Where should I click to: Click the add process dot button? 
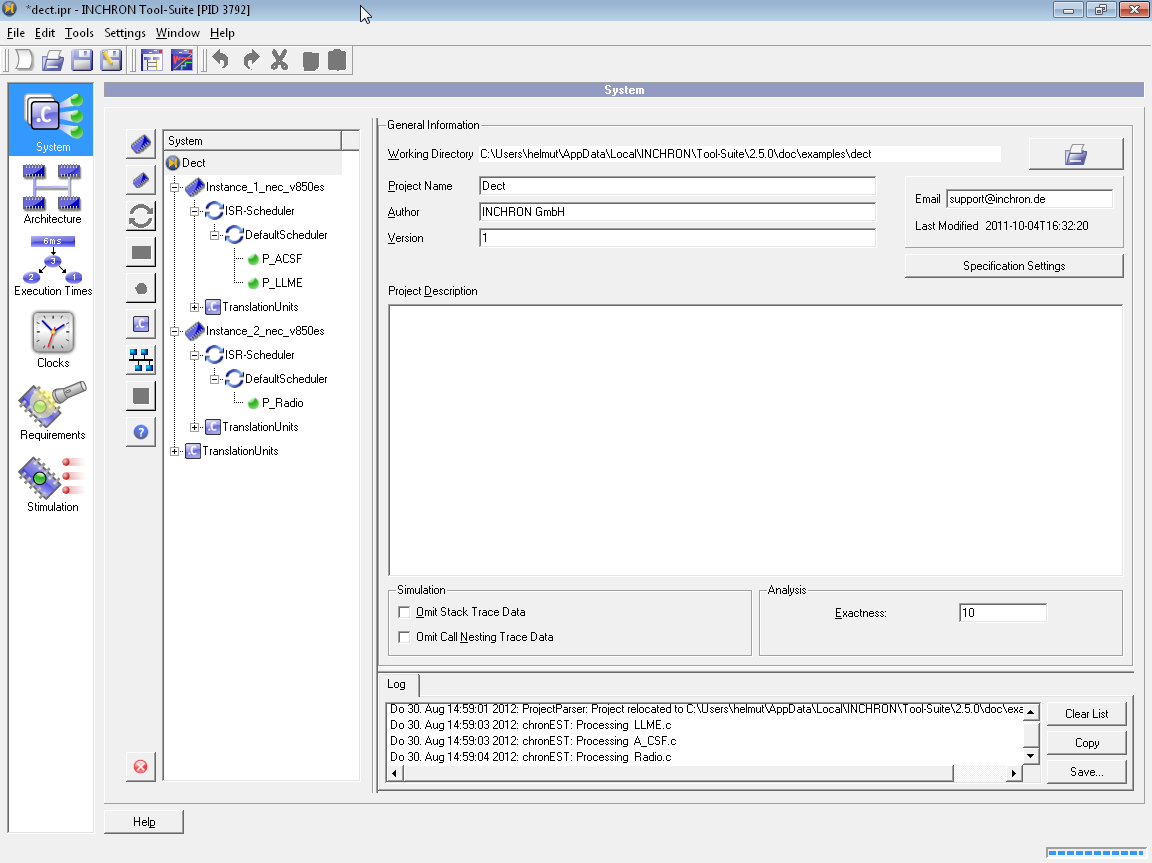coord(141,288)
